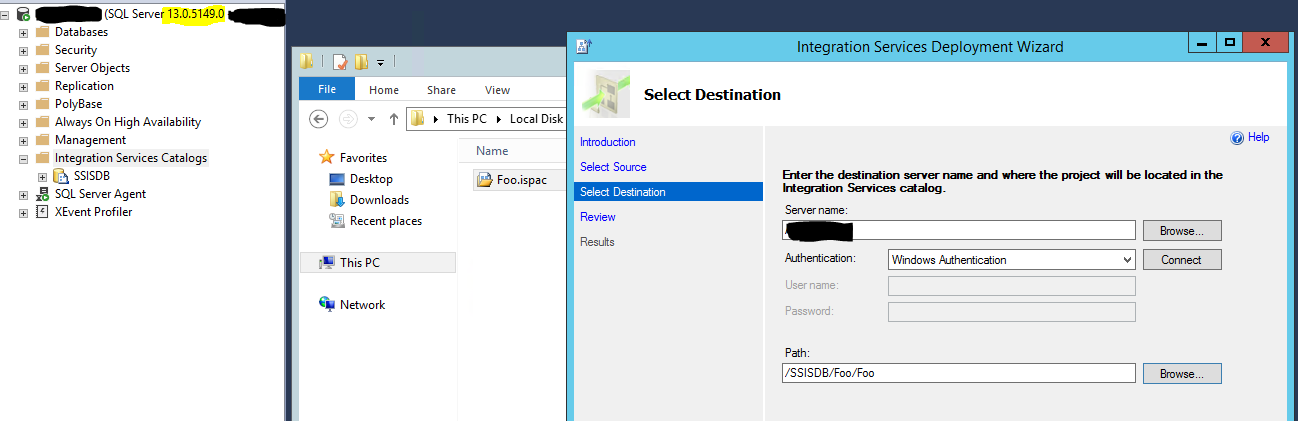This screenshot has height=421, width=1298.
Task: Click the SSISDB catalog icon
Action: 61,176
